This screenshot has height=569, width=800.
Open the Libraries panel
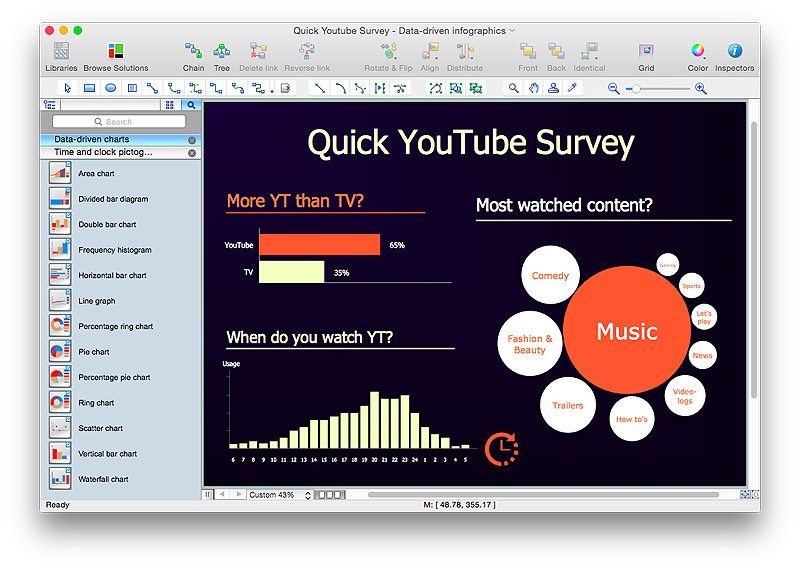click(x=61, y=57)
